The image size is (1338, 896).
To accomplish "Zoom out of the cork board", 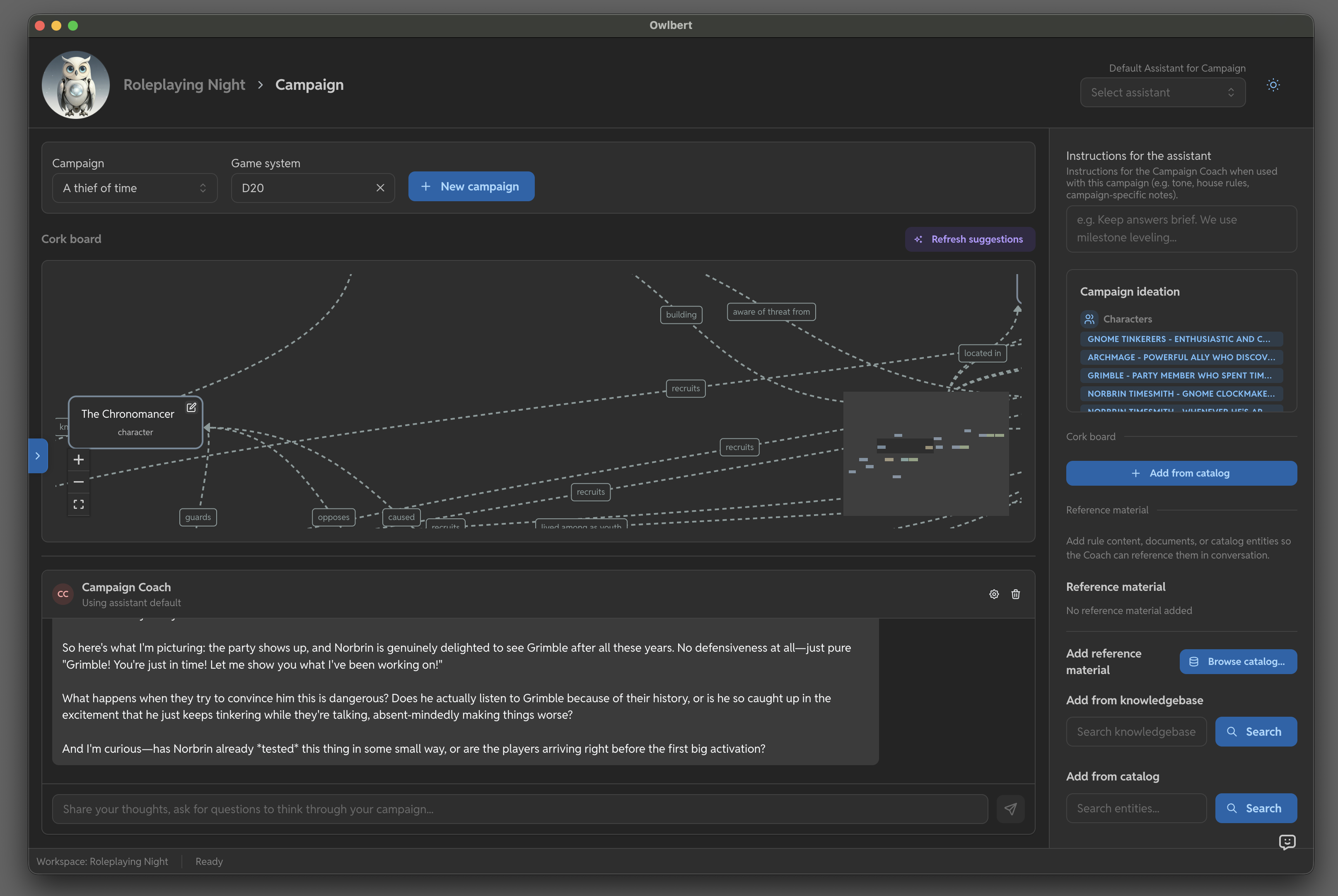I will tap(79, 482).
